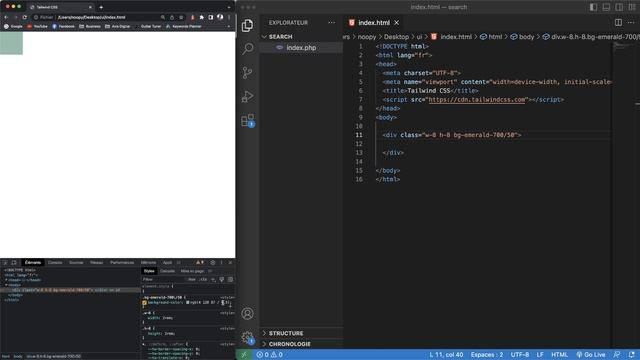Open the Facebook bookmark
The height and width of the screenshot is (360, 640).
pyautogui.click(x=63, y=26)
